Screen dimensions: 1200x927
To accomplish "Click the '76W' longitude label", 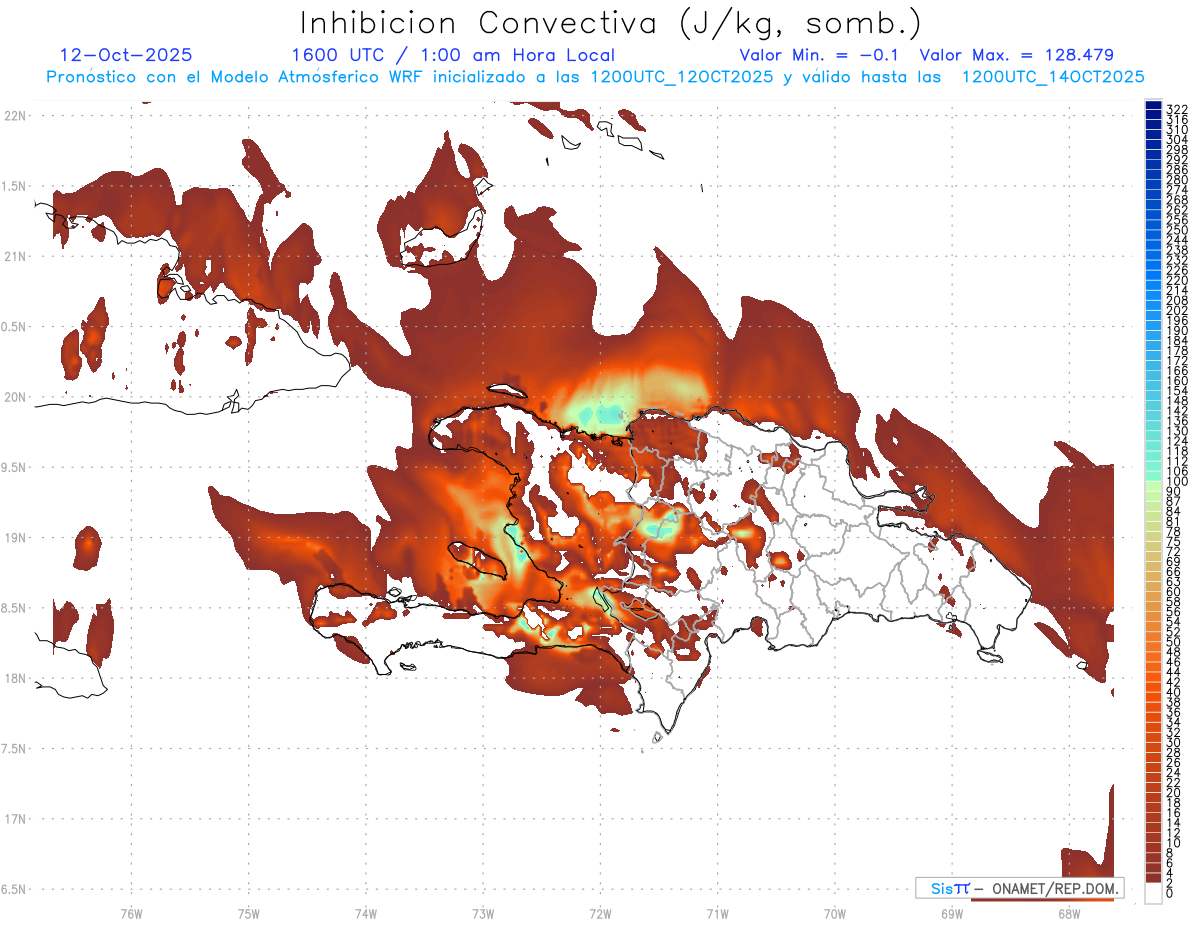I will tap(131, 913).
